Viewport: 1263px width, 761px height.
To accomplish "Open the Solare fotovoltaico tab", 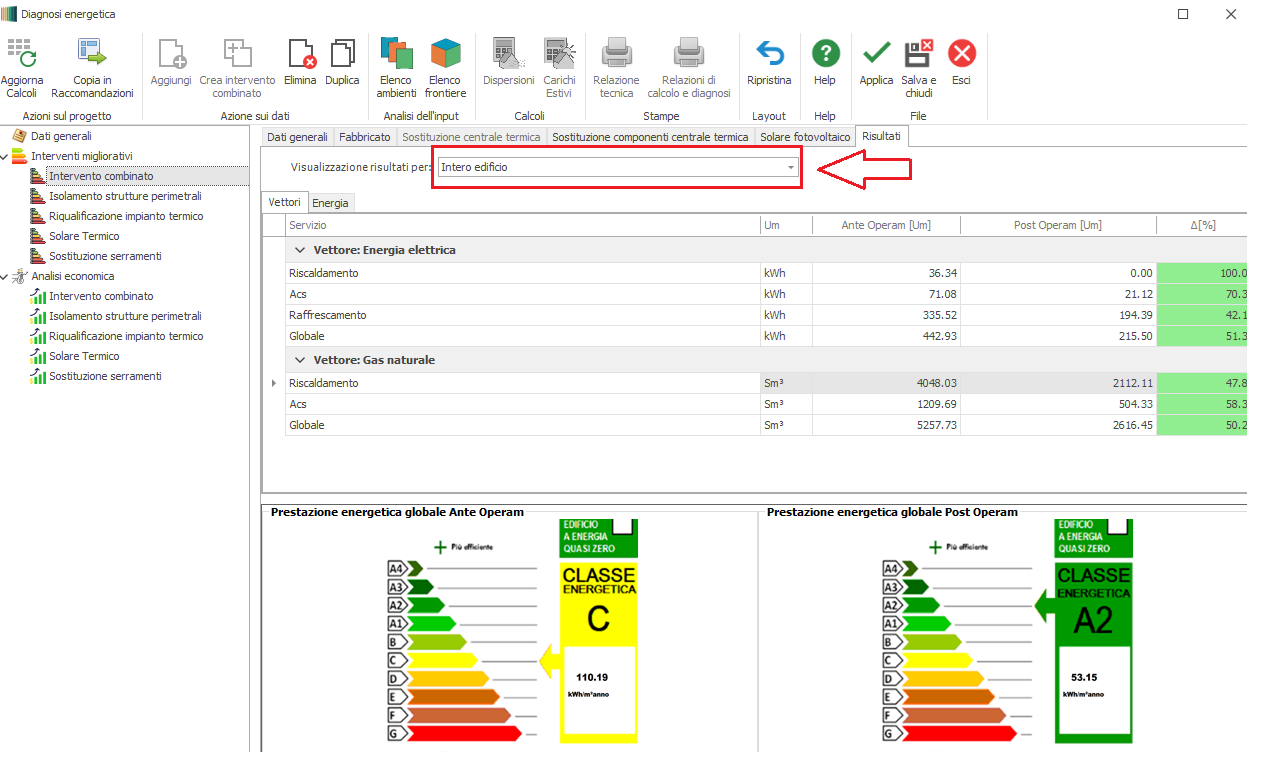I will pos(805,137).
